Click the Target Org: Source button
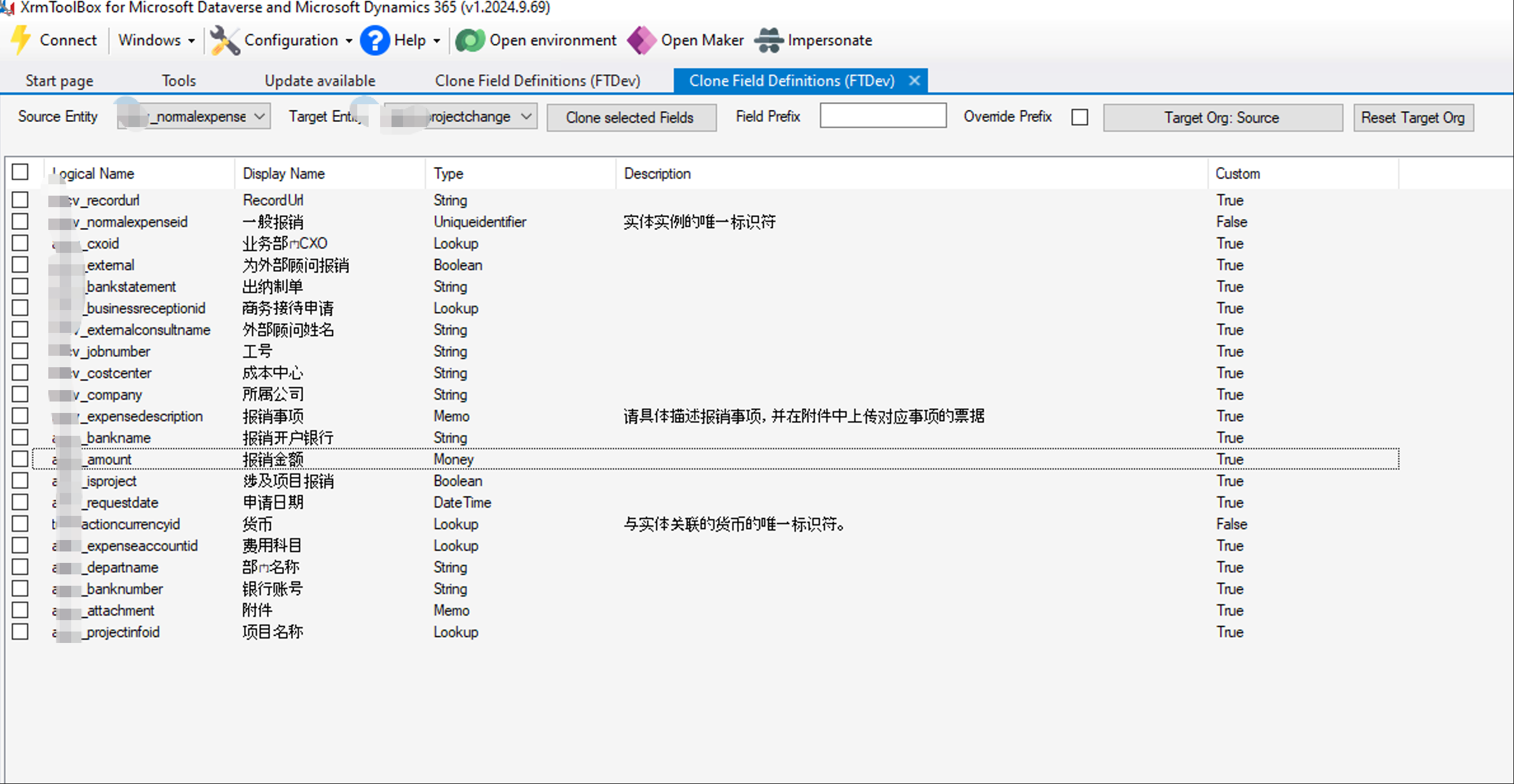Screen dimensions: 1514x784 click(x=1223, y=118)
